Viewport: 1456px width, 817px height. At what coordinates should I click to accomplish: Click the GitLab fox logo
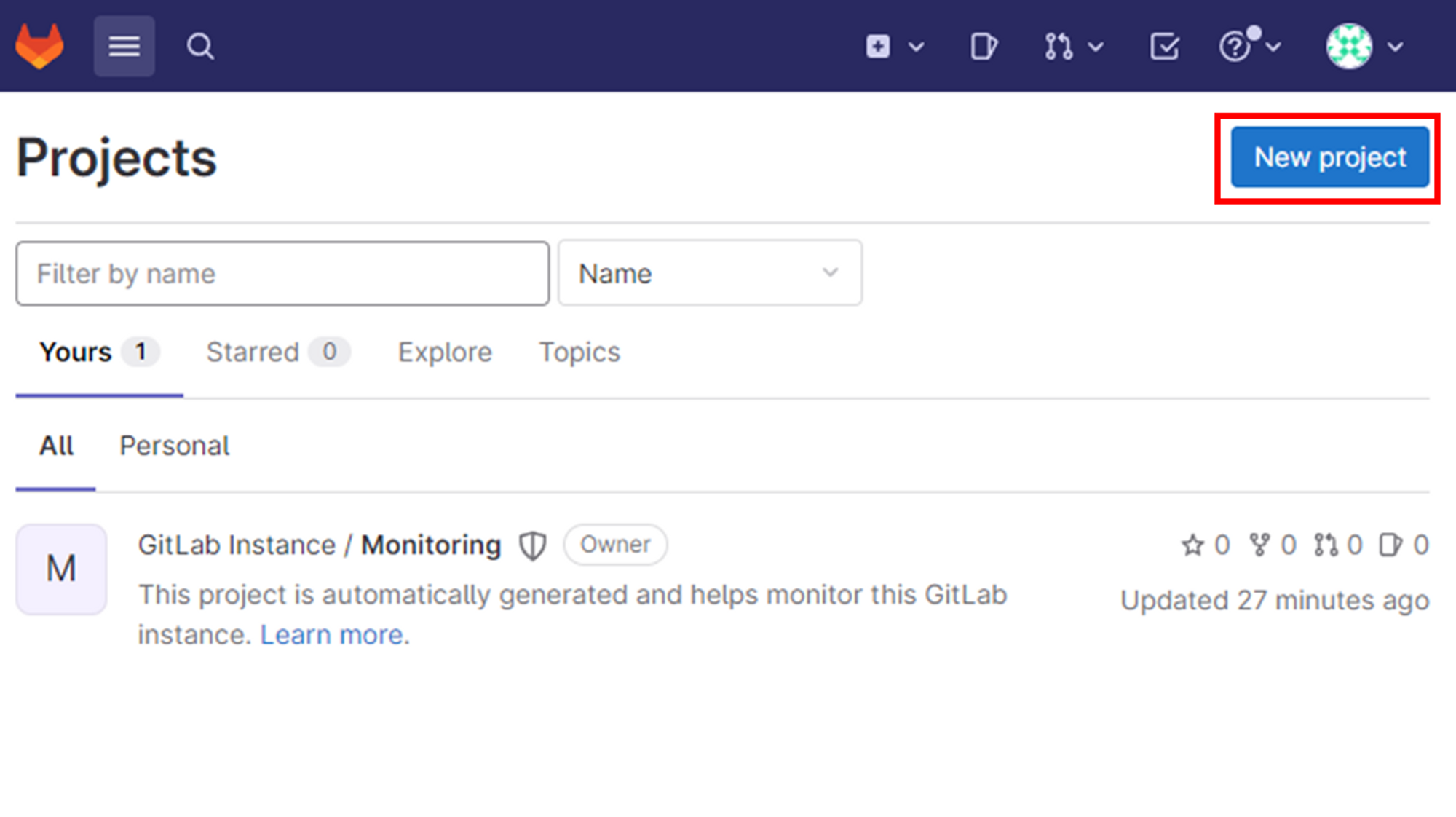[x=39, y=46]
